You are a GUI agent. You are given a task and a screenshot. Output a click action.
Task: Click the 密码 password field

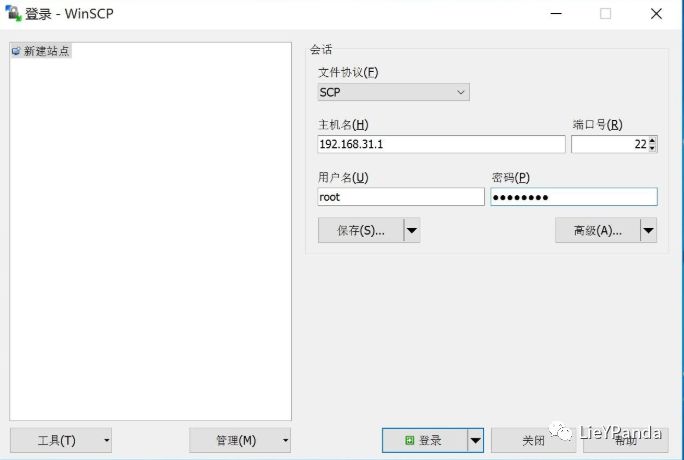click(574, 197)
